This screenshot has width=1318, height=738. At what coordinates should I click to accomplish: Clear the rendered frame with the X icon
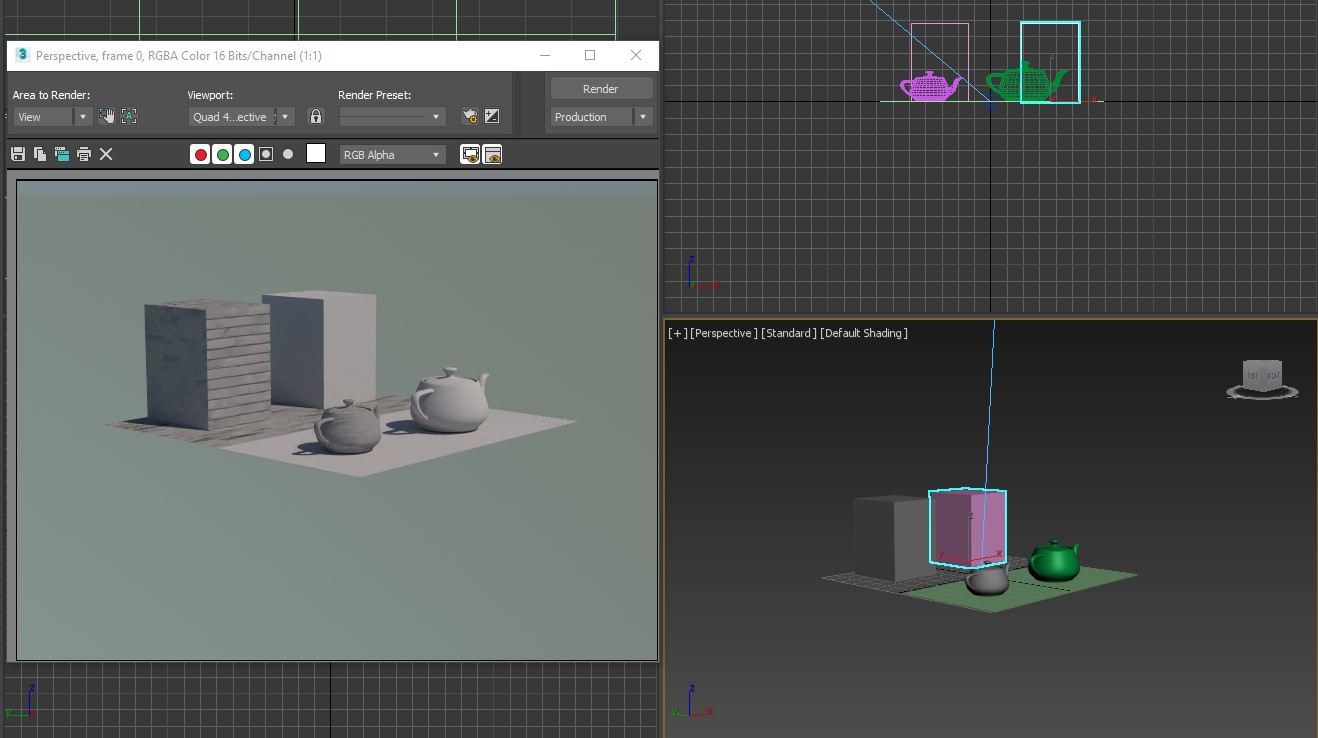[106, 154]
